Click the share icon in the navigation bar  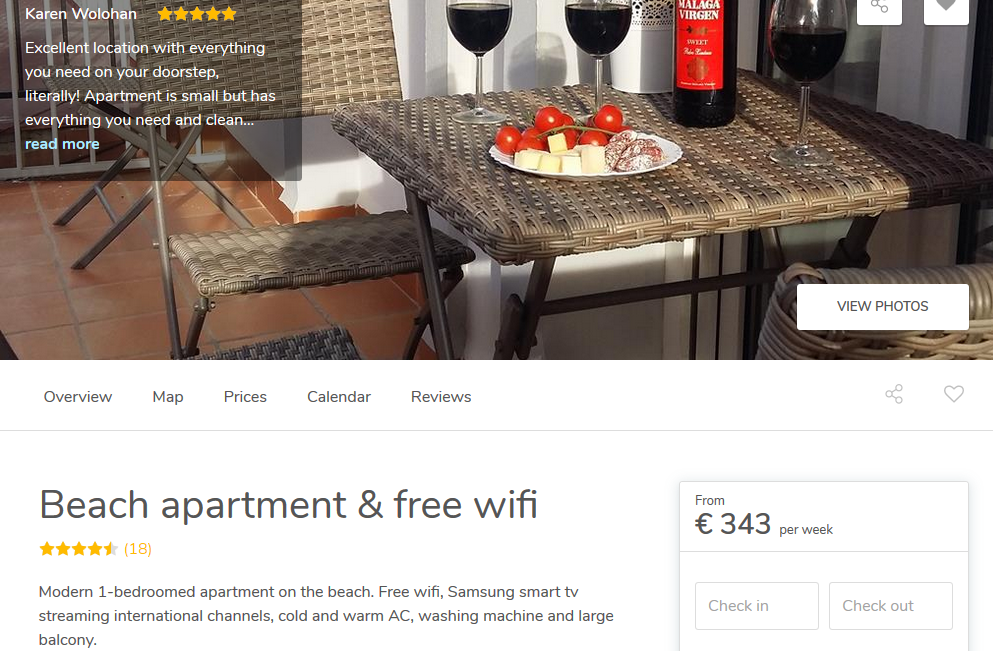point(894,394)
